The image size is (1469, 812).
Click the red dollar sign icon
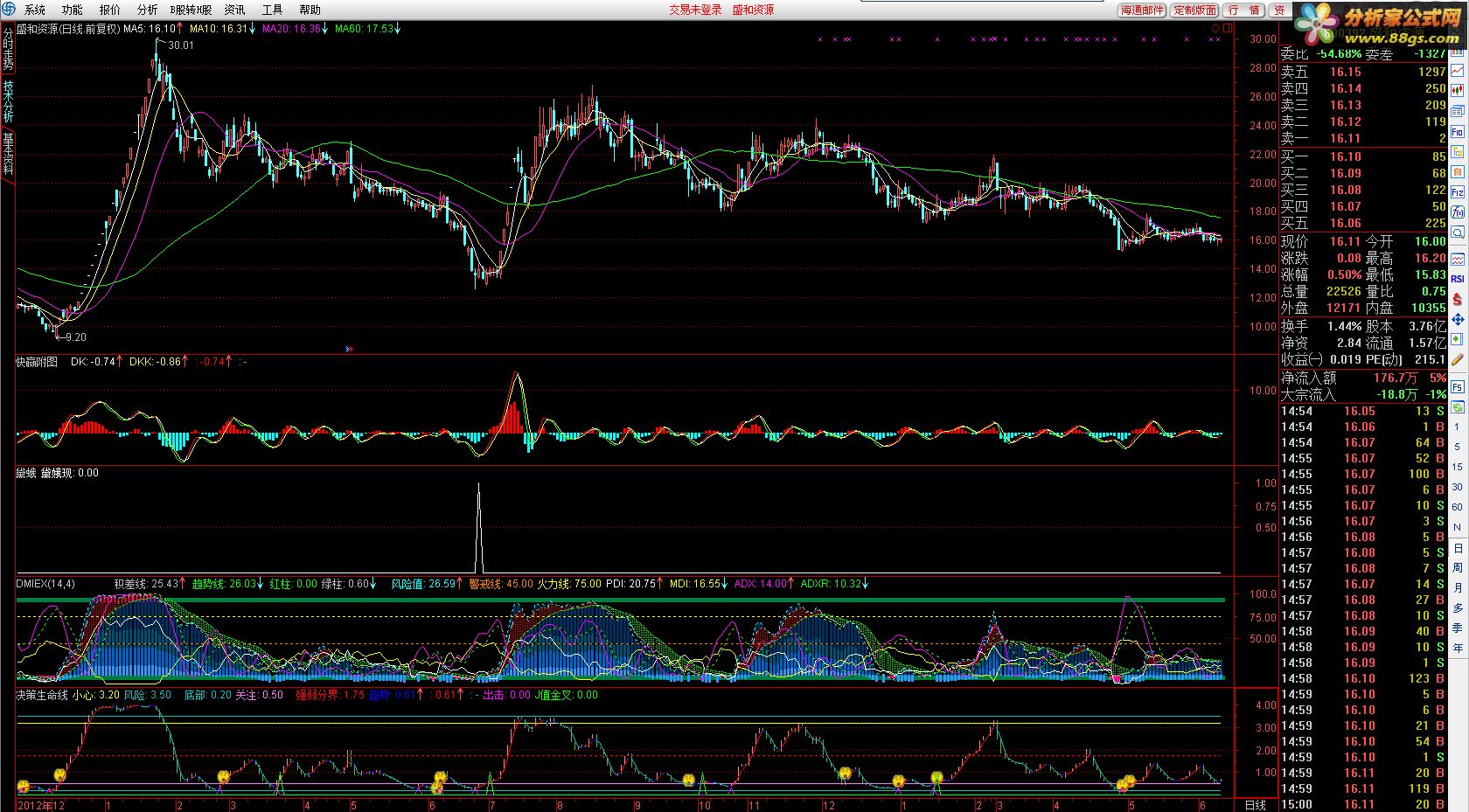[1458, 299]
